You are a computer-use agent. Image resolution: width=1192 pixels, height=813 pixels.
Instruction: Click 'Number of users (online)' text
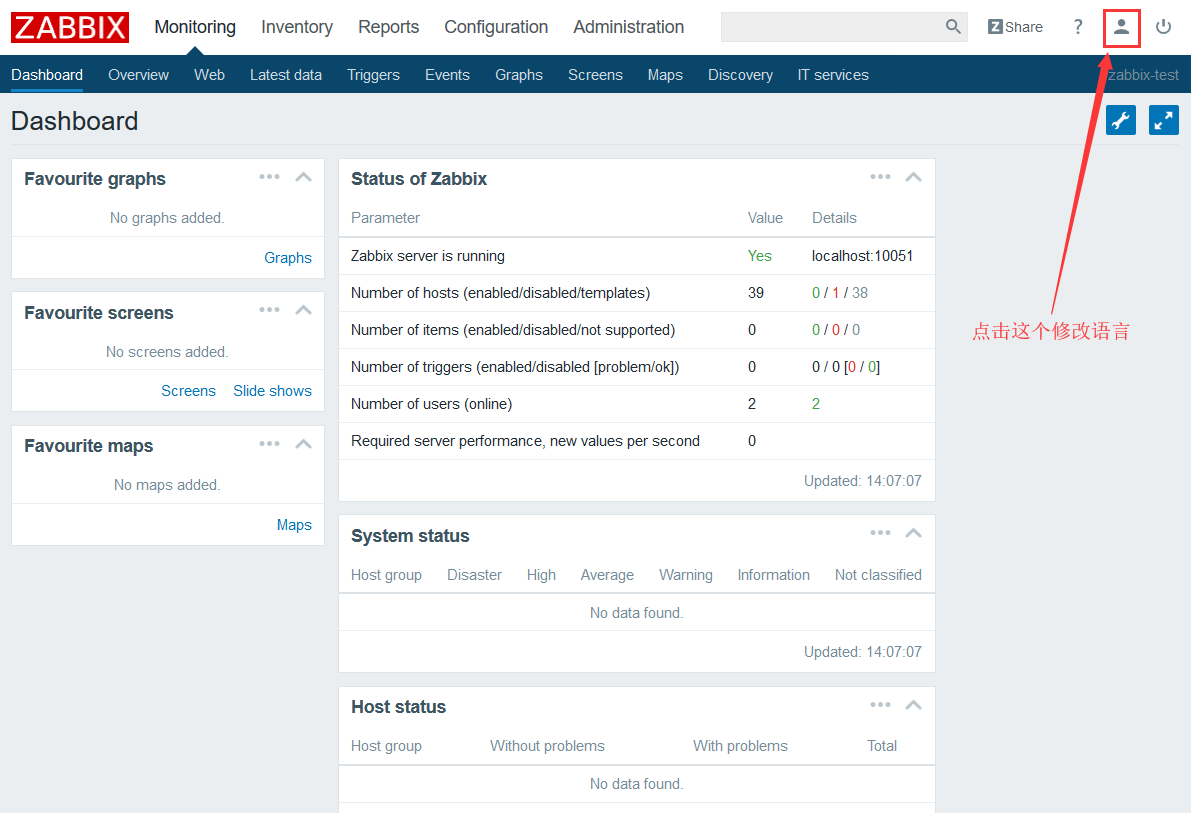[431, 404]
